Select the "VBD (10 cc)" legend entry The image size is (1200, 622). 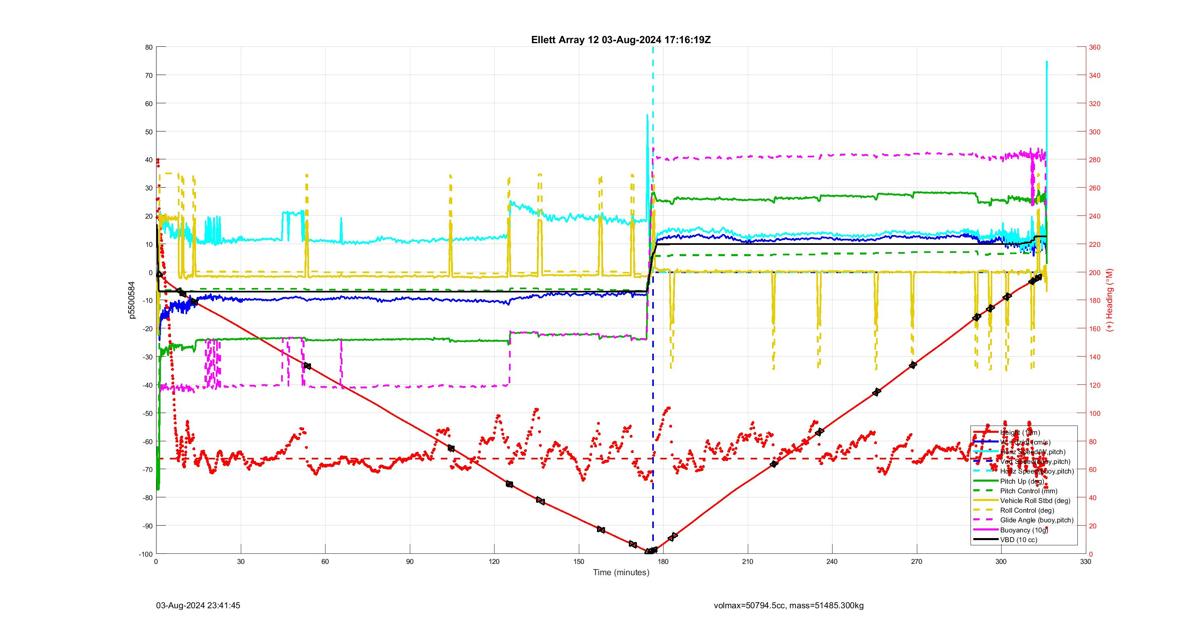click(x=1021, y=540)
